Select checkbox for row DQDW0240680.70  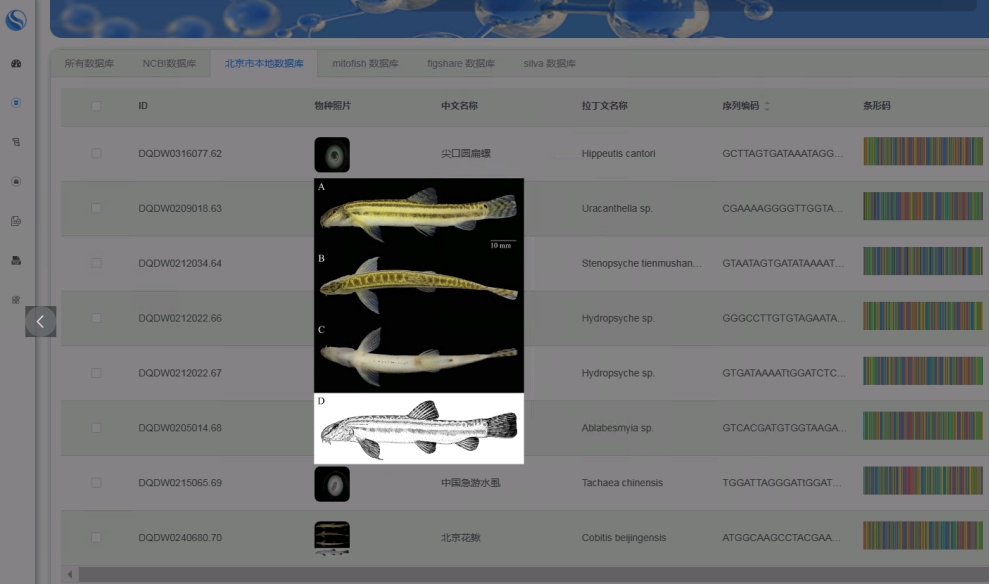[x=96, y=538]
